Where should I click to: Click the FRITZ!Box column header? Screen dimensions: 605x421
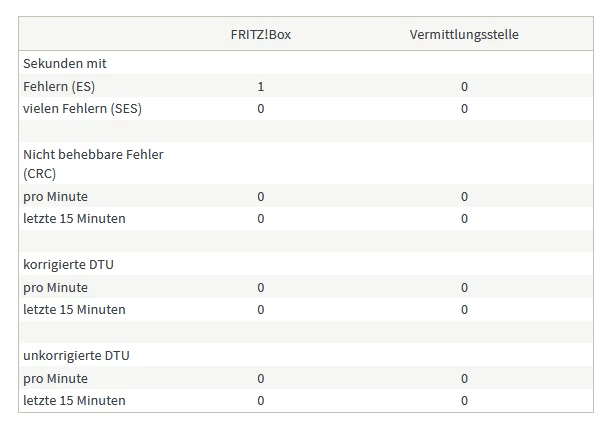coord(260,35)
